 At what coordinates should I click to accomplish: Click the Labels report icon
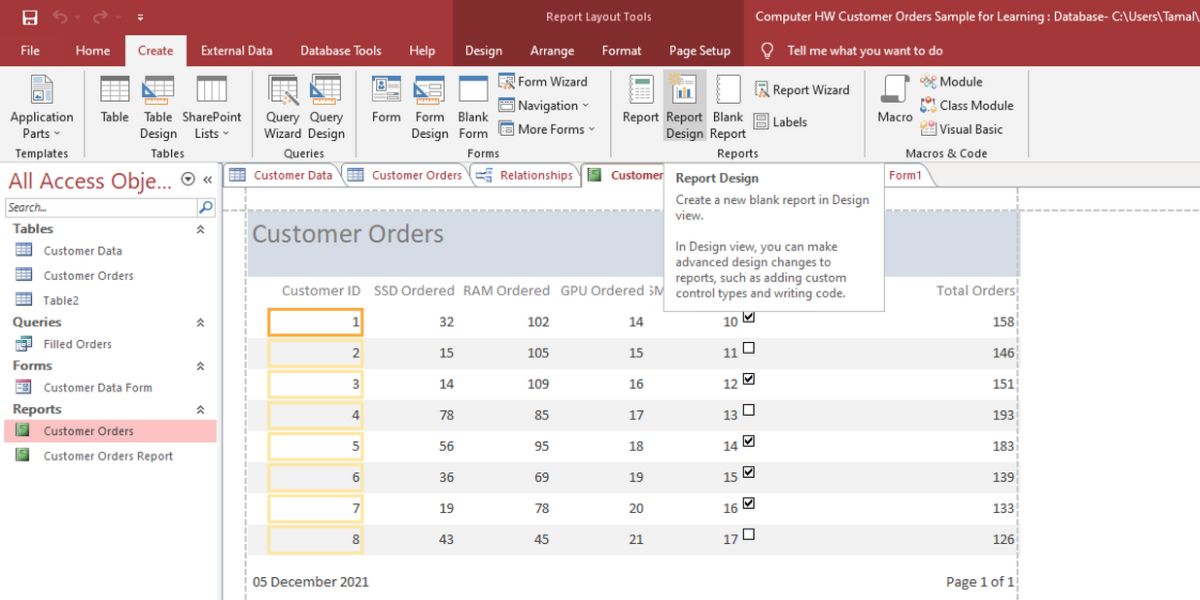tap(780, 122)
